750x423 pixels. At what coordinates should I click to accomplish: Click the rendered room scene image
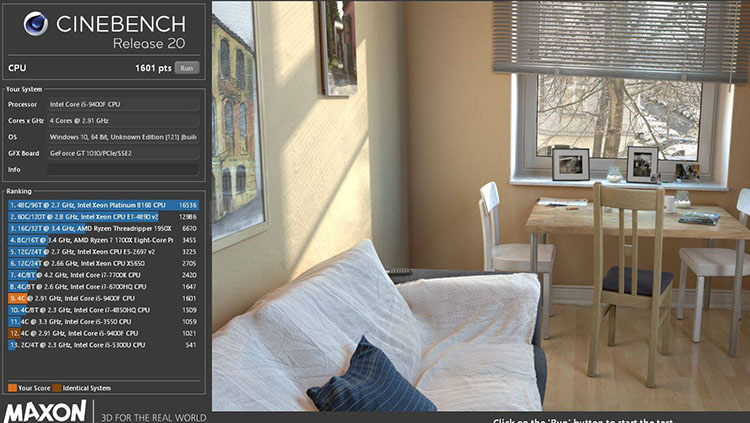click(481, 206)
